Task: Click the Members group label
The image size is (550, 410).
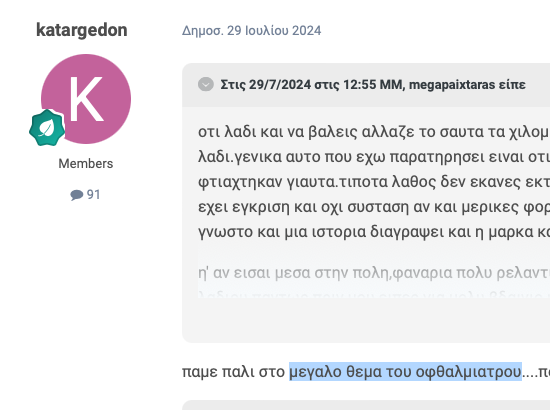Action: coord(86,164)
